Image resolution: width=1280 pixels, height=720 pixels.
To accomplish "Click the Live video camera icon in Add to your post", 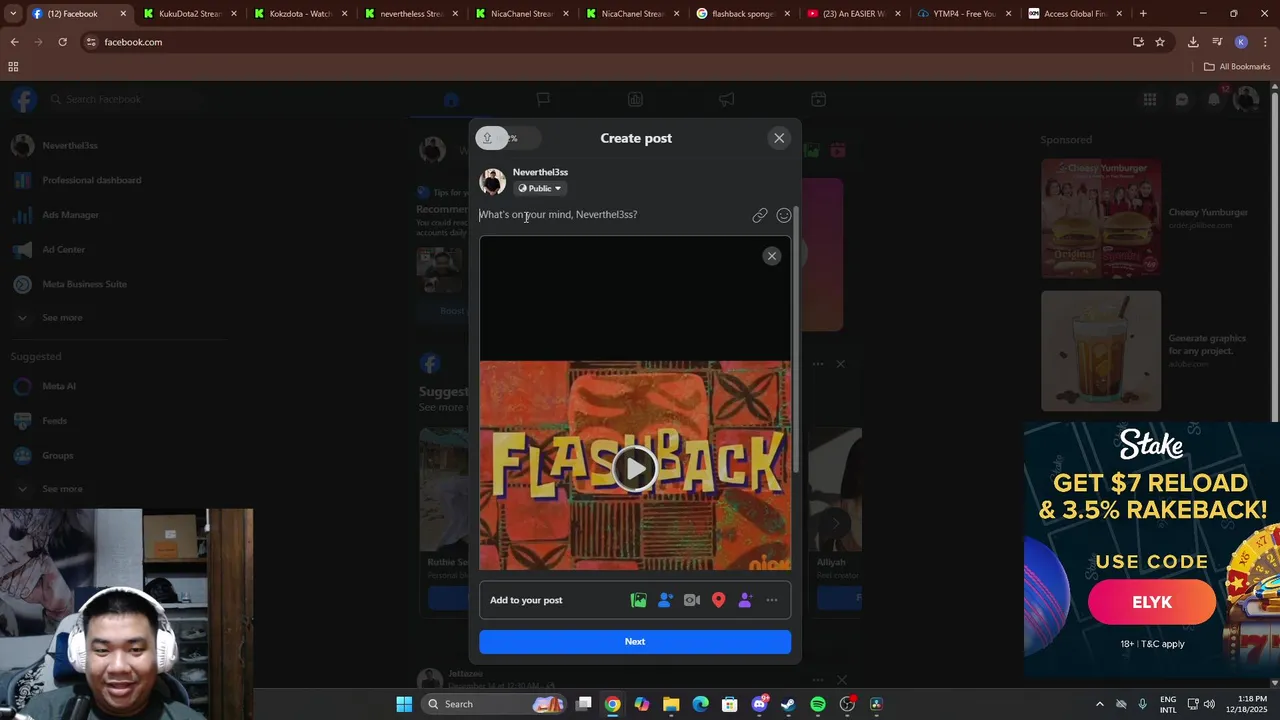I will [x=692, y=600].
